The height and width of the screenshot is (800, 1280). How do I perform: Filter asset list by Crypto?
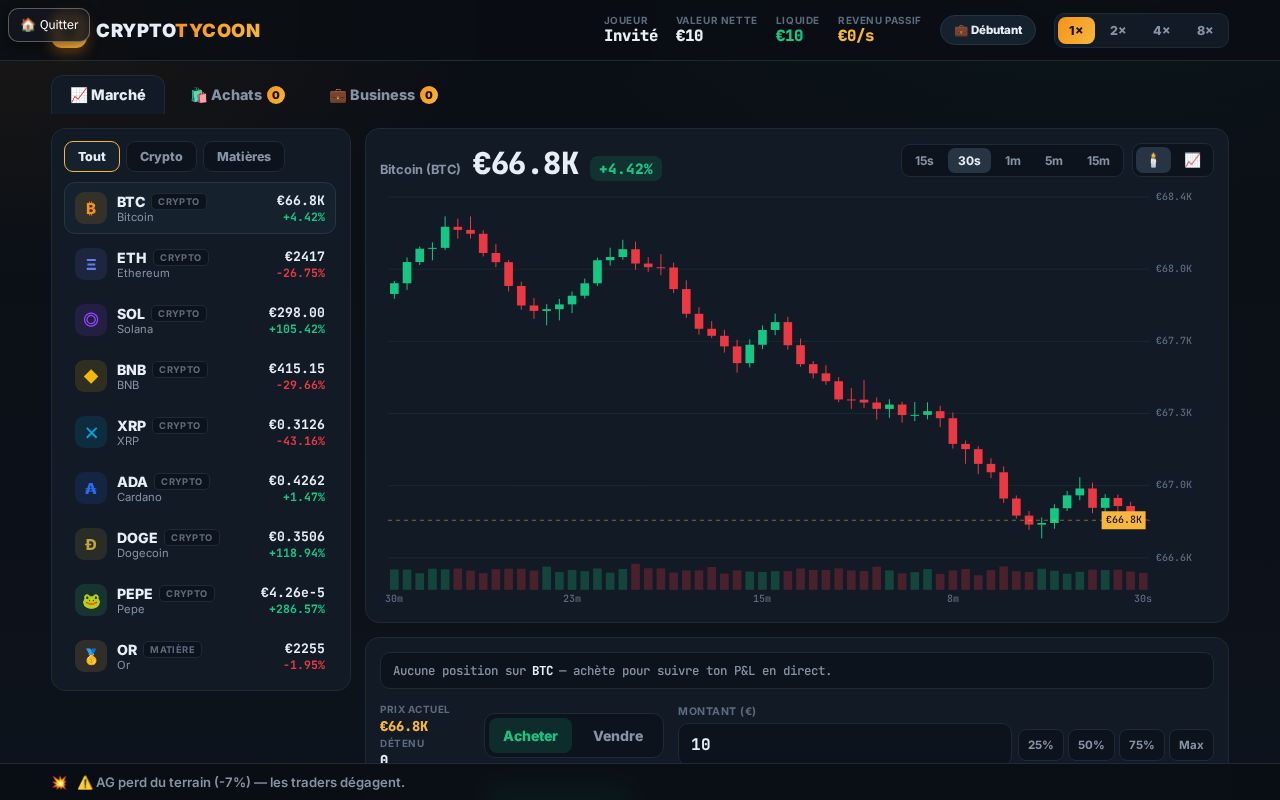pos(161,156)
